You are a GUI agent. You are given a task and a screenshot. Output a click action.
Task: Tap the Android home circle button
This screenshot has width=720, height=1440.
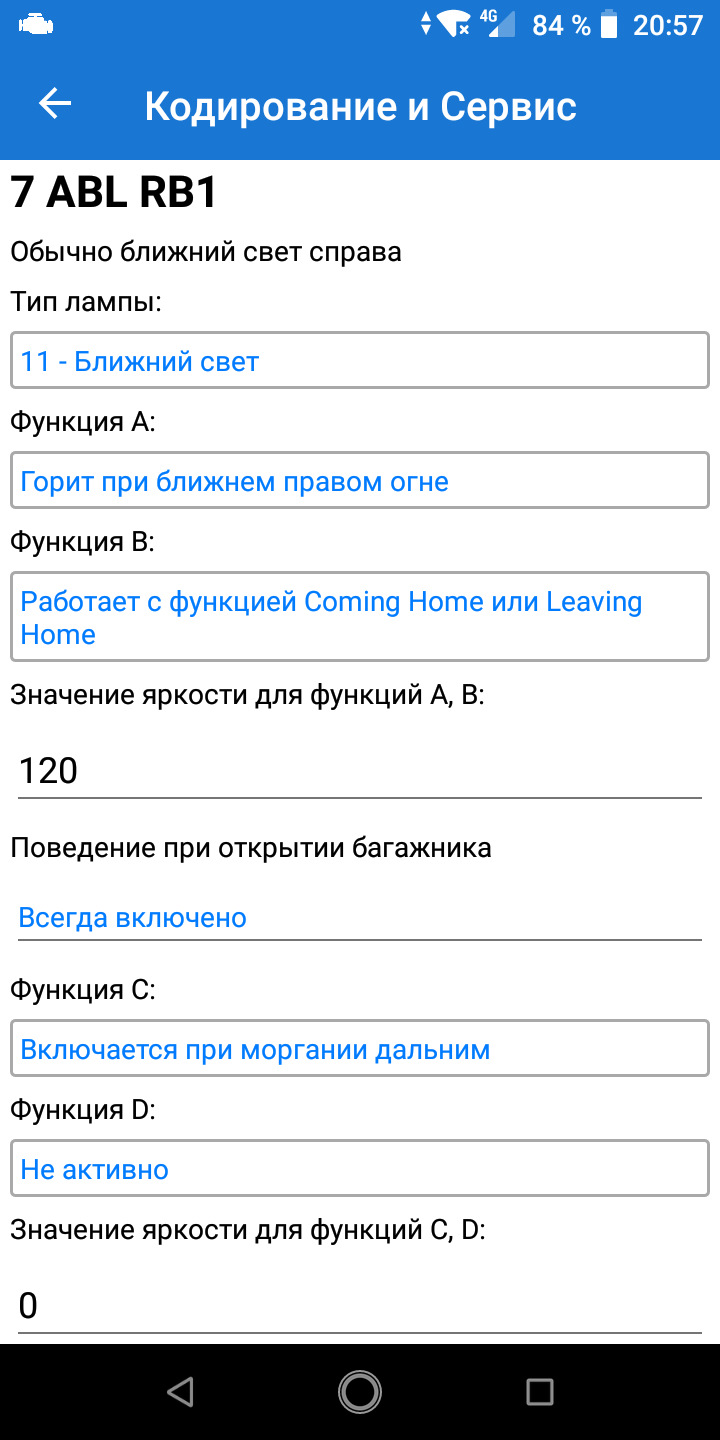pos(360,1391)
